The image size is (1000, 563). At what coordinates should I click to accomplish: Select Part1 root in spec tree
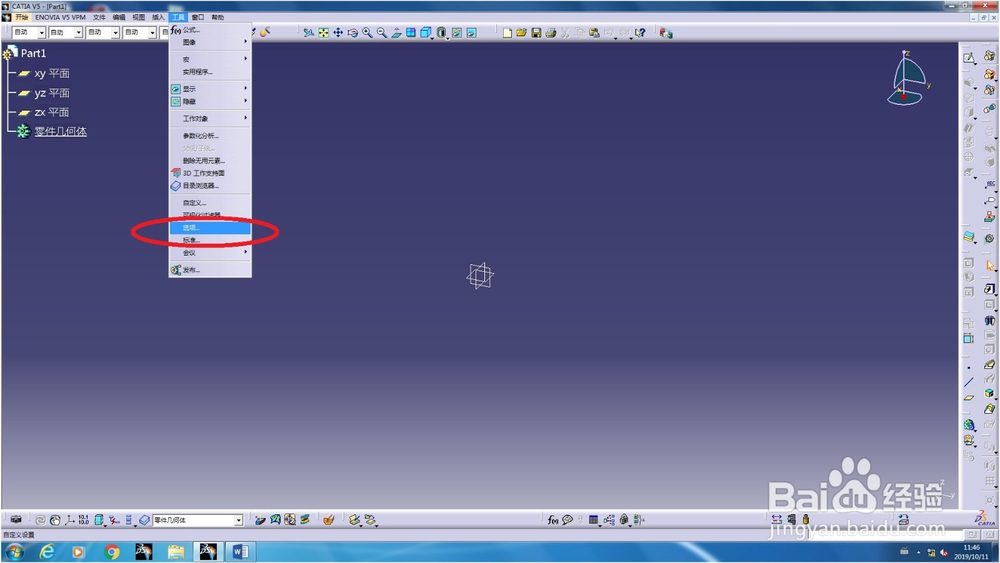33,53
